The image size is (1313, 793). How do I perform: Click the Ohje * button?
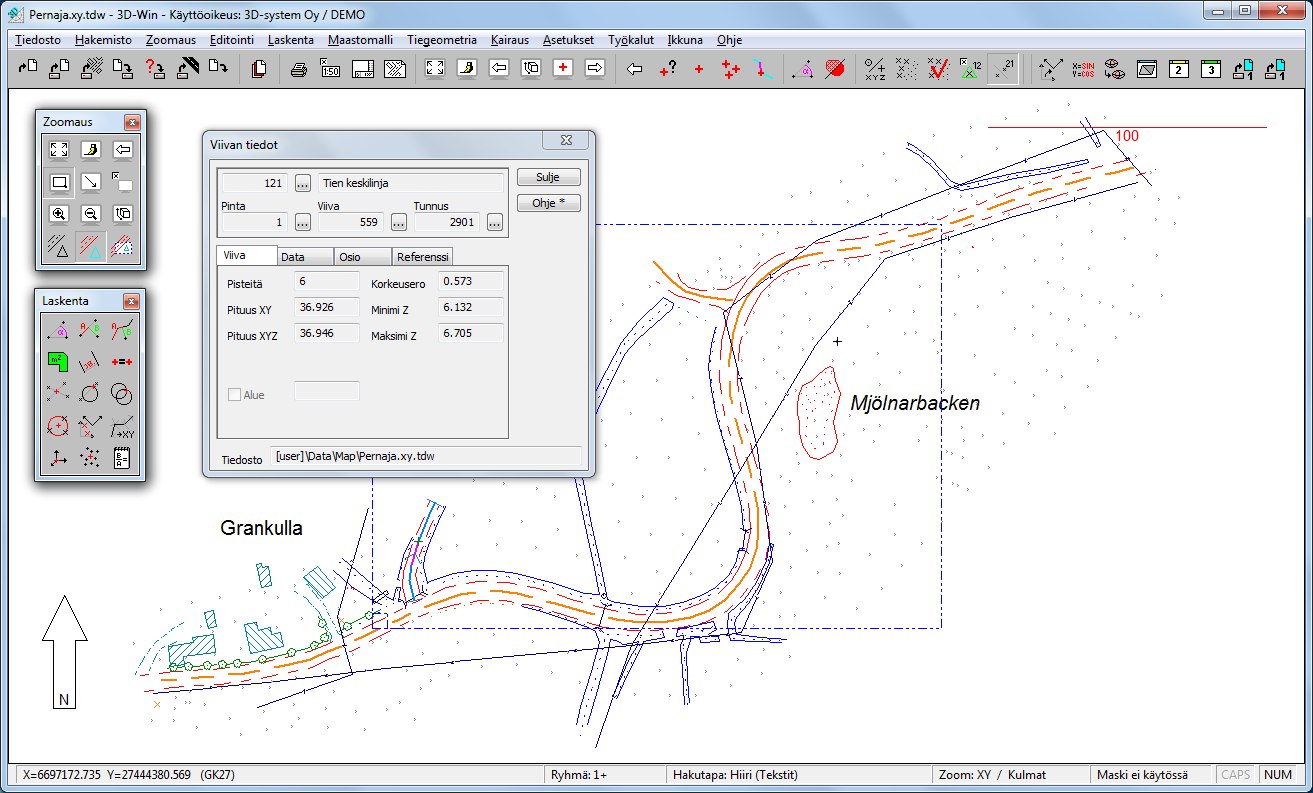tap(548, 203)
